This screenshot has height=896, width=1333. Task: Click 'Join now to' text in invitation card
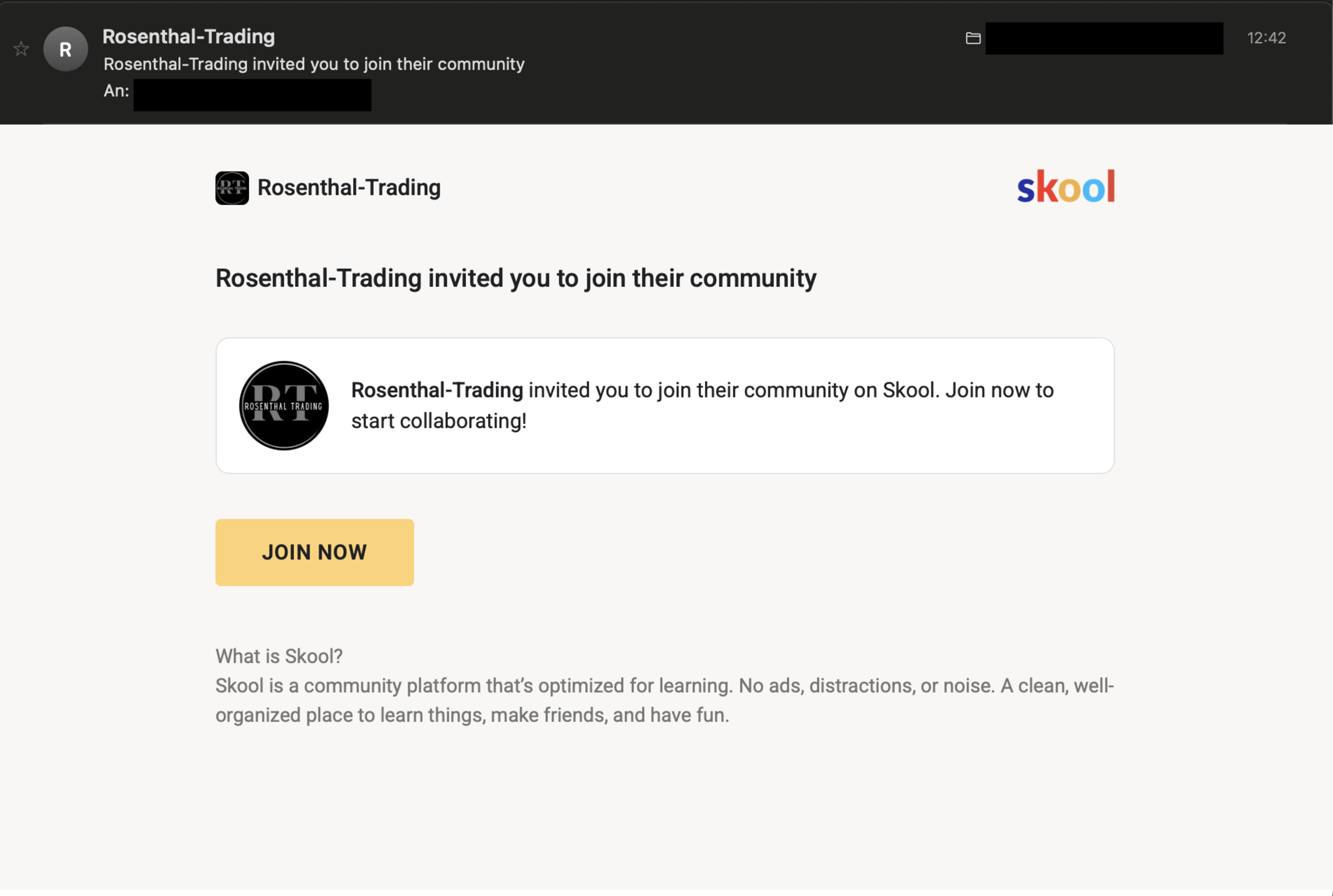pos(999,390)
